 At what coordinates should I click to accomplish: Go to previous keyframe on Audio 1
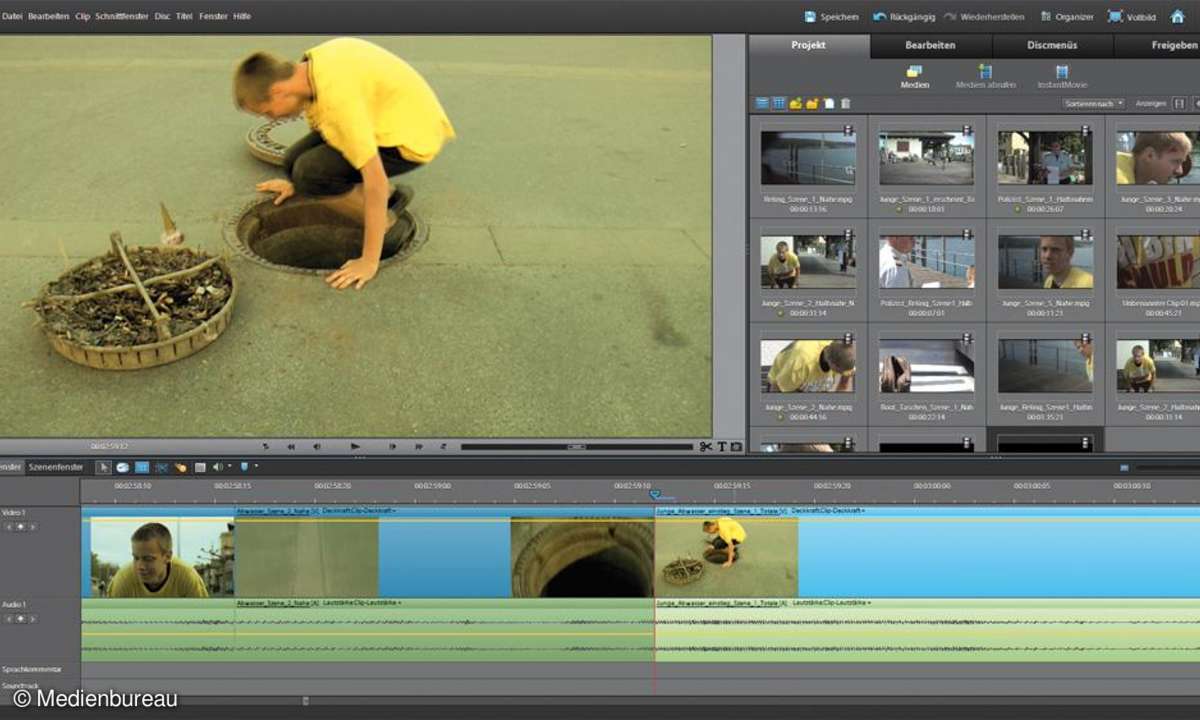9,619
